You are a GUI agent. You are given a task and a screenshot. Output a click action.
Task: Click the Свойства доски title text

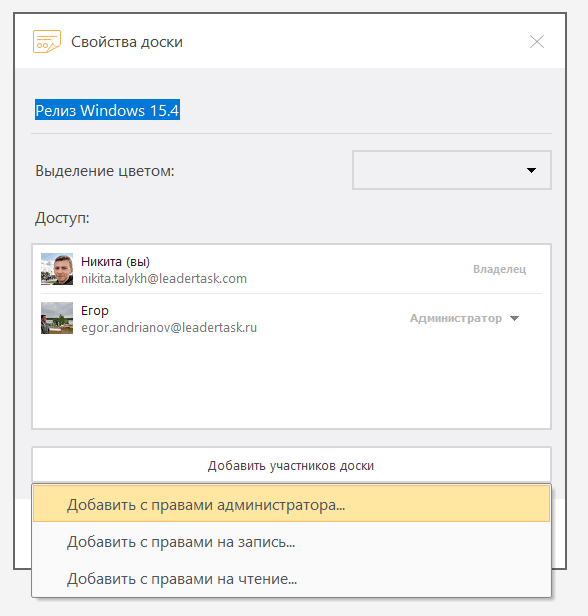[127, 42]
